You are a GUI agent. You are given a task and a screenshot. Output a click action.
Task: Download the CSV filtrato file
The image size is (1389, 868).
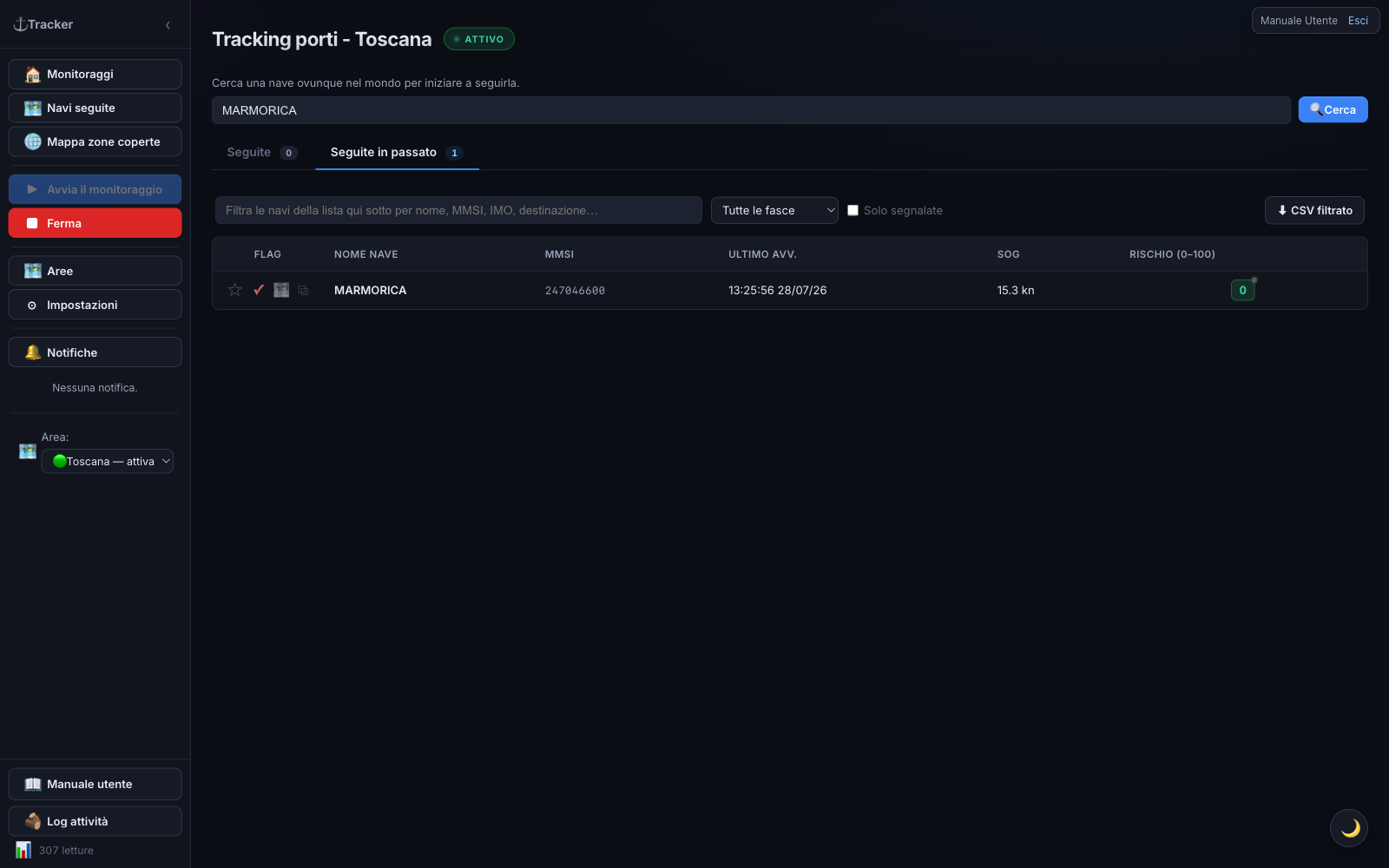(x=1314, y=210)
